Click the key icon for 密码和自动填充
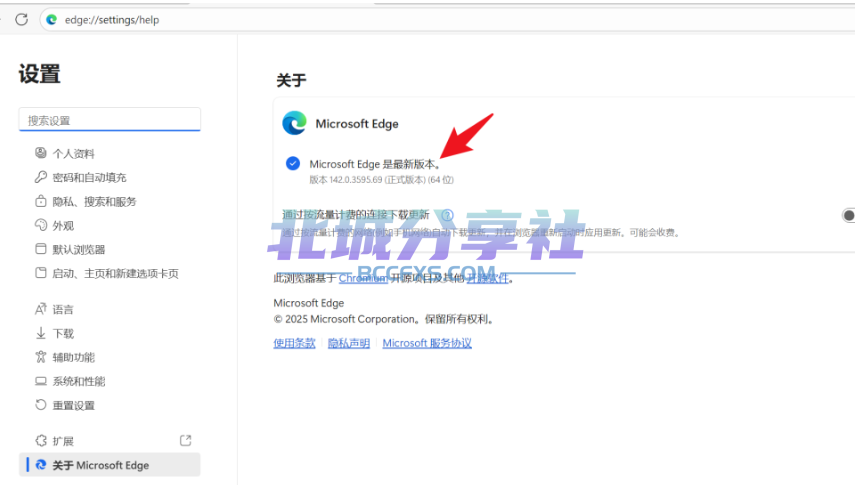 tap(40, 177)
